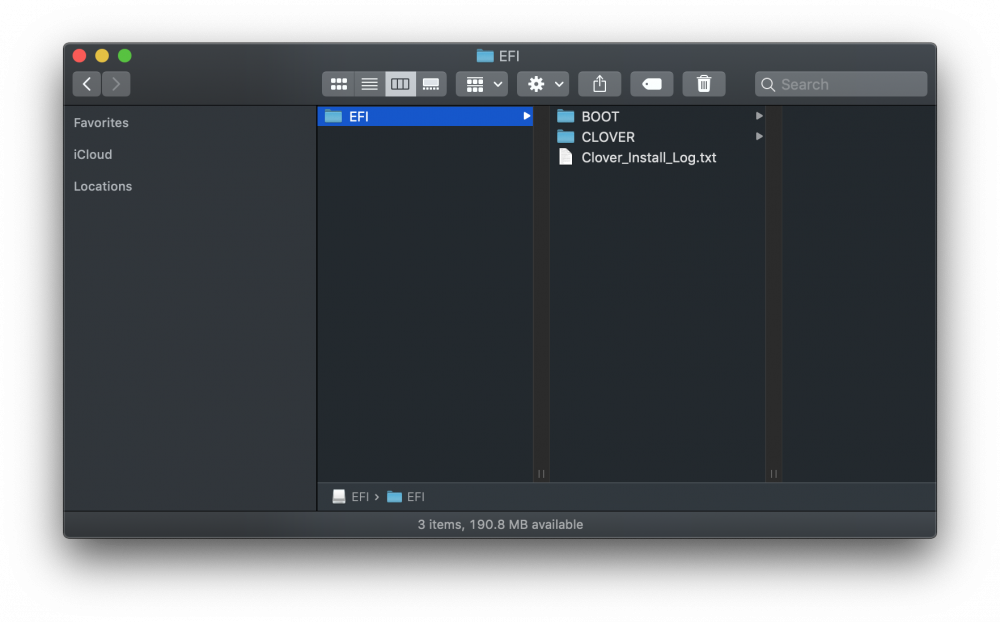
Task: Open the group-by arrangement dropdown
Action: [x=482, y=84]
